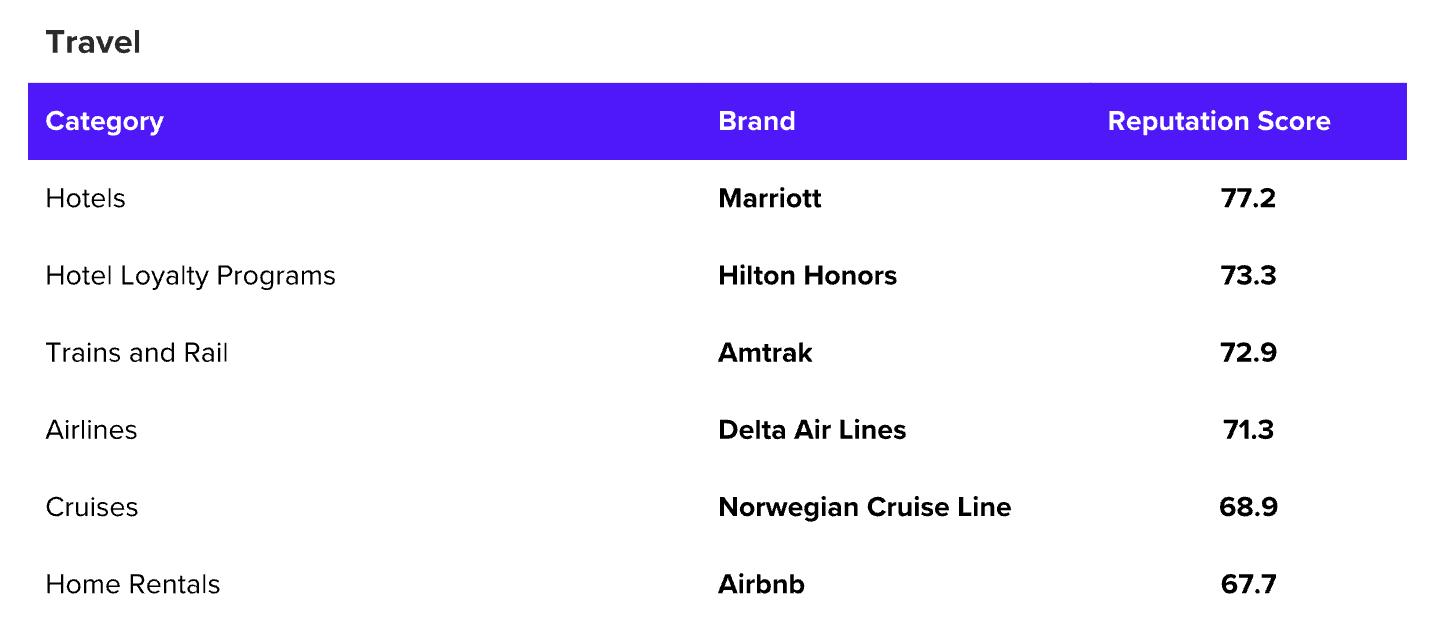This screenshot has width=1434, height=638.
Task: Click the Airbnb brand name
Action: [x=761, y=584]
